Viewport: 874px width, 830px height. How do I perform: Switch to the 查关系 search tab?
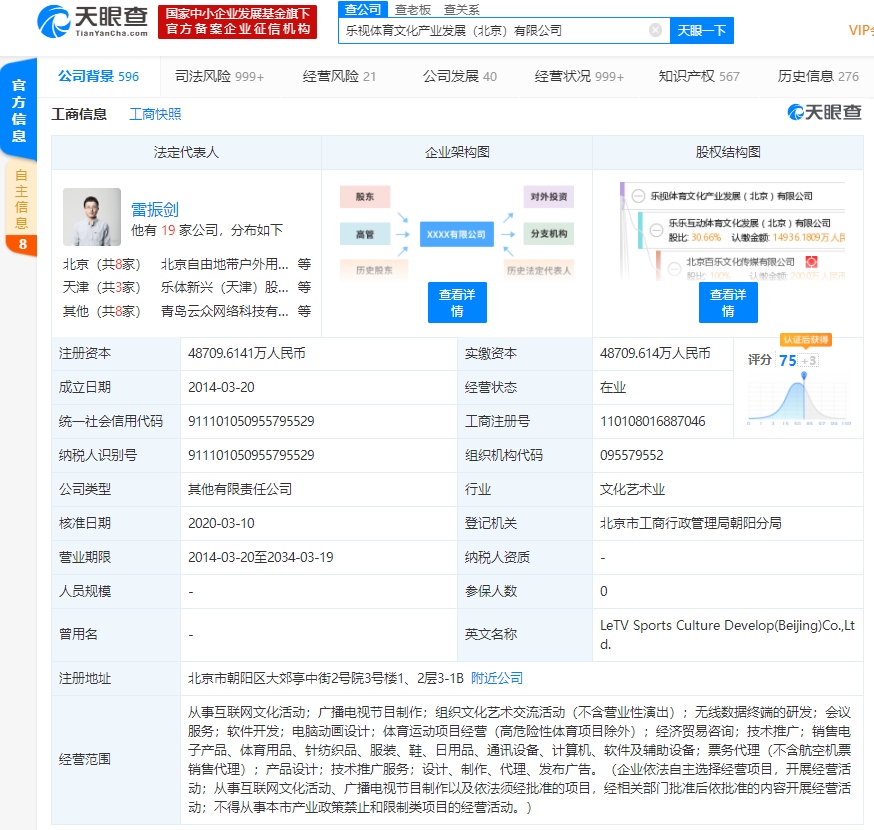[461, 9]
